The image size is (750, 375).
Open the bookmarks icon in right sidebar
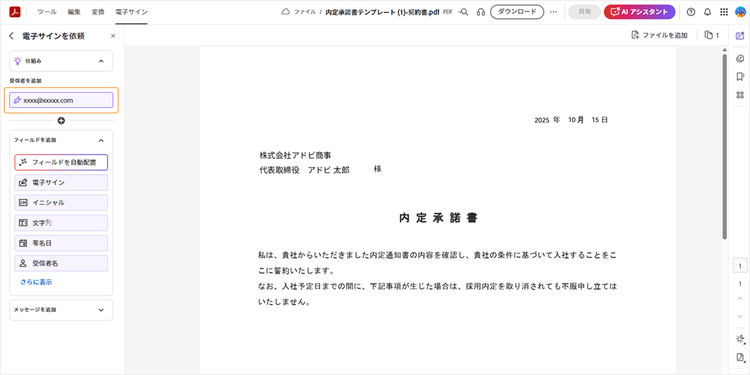click(x=740, y=77)
